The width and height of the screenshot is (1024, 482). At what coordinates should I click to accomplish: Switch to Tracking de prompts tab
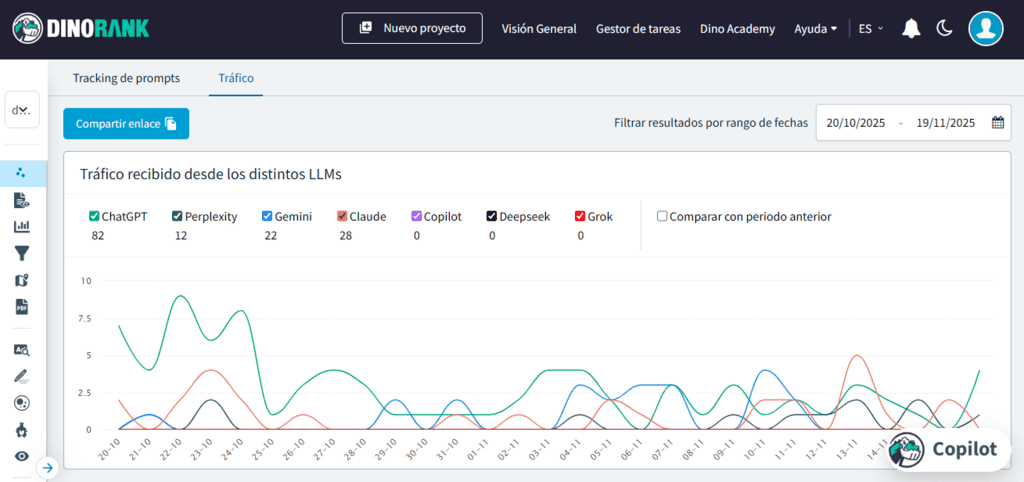[x=126, y=78]
